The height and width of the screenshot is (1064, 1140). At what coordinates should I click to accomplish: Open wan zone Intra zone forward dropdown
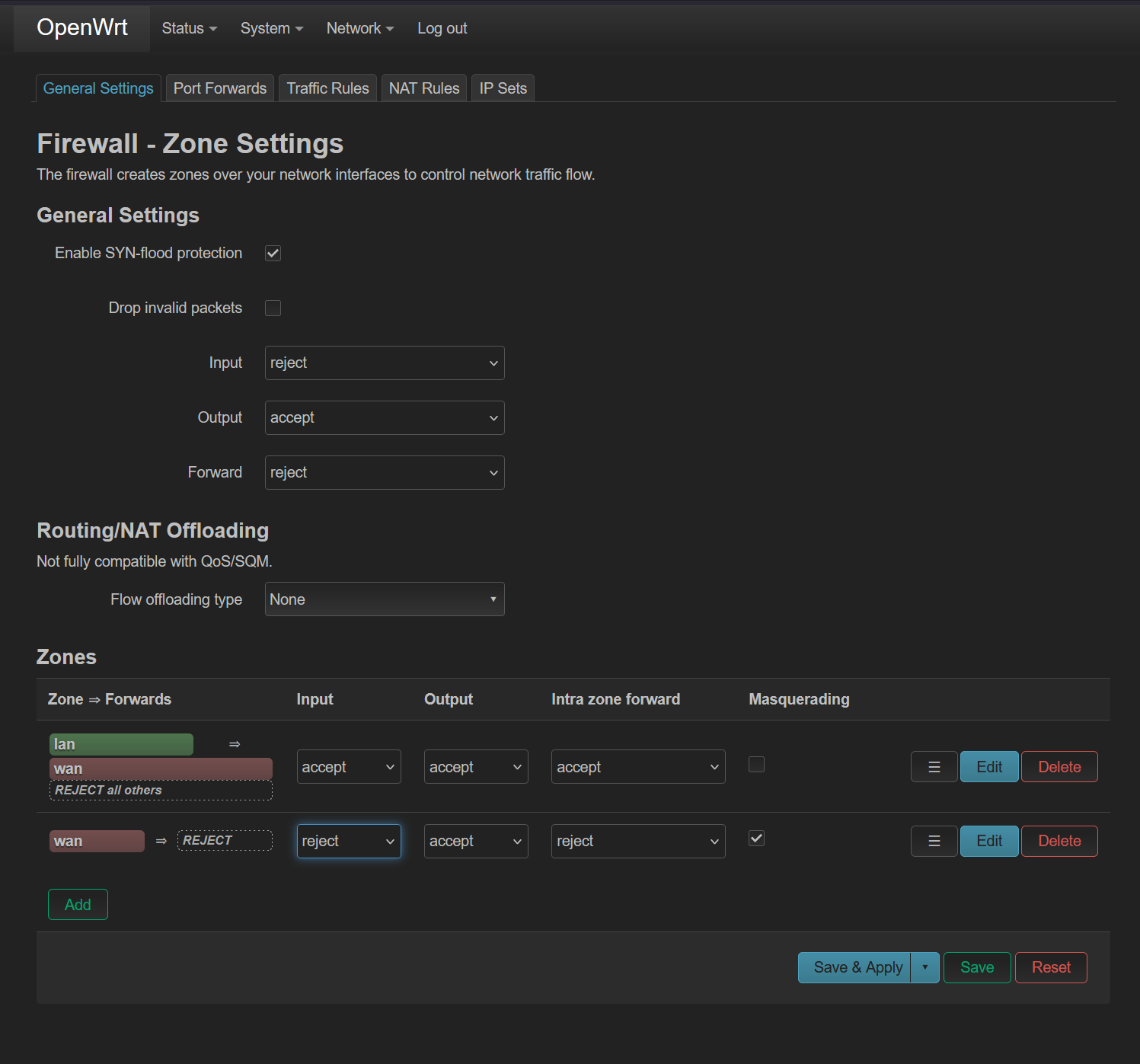(638, 841)
